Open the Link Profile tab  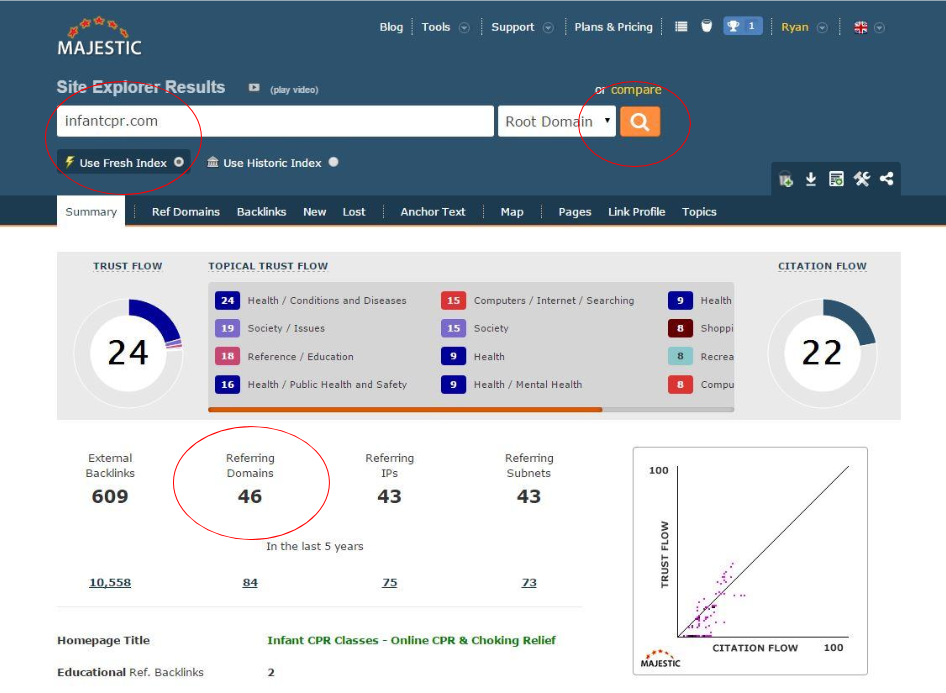tap(636, 212)
